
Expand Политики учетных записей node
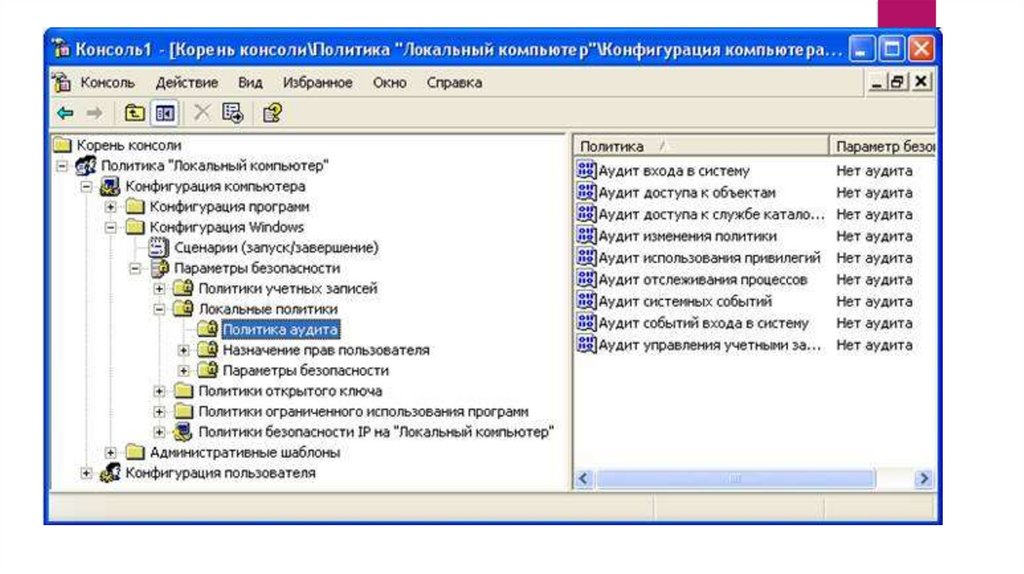159,289
